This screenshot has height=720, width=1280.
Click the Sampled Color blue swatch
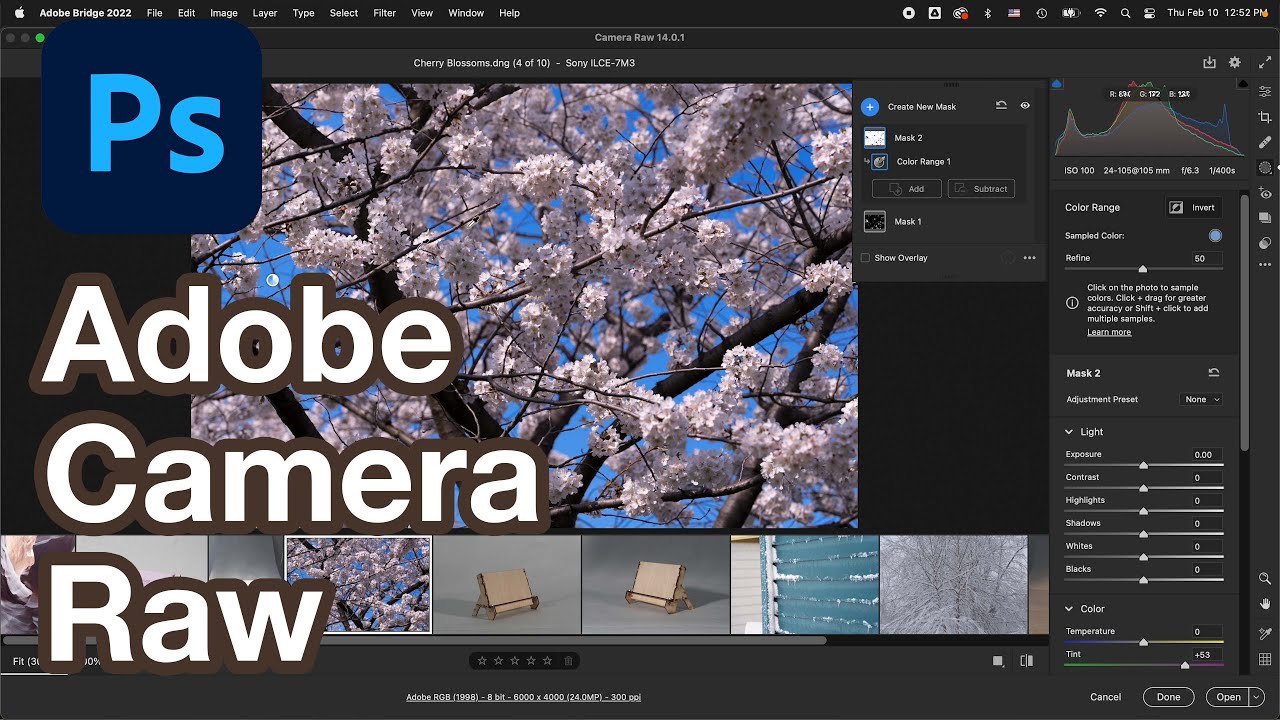coord(1215,236)
